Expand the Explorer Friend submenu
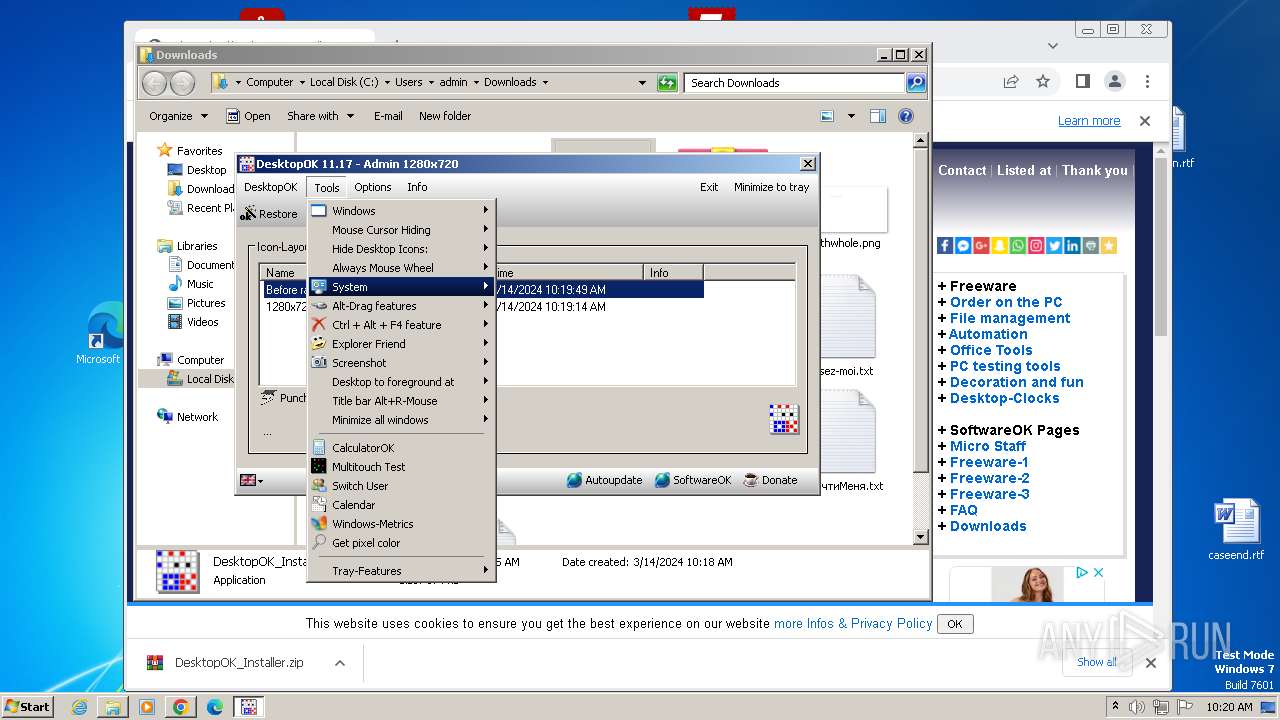This screenshot has height=720, width=1280. click(402, 344)
